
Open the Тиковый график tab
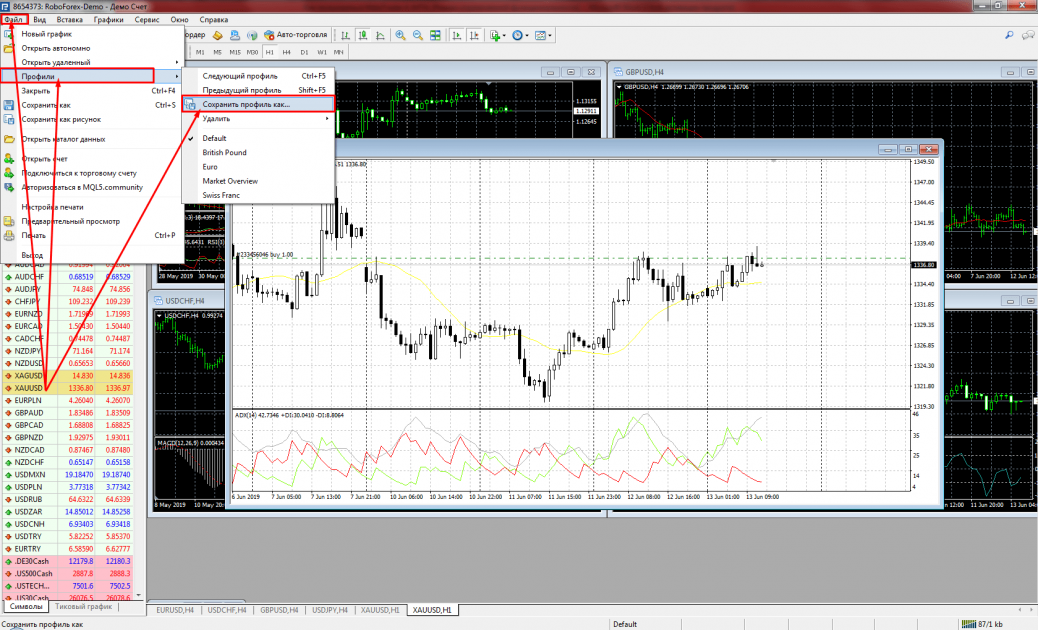(85, 607)
